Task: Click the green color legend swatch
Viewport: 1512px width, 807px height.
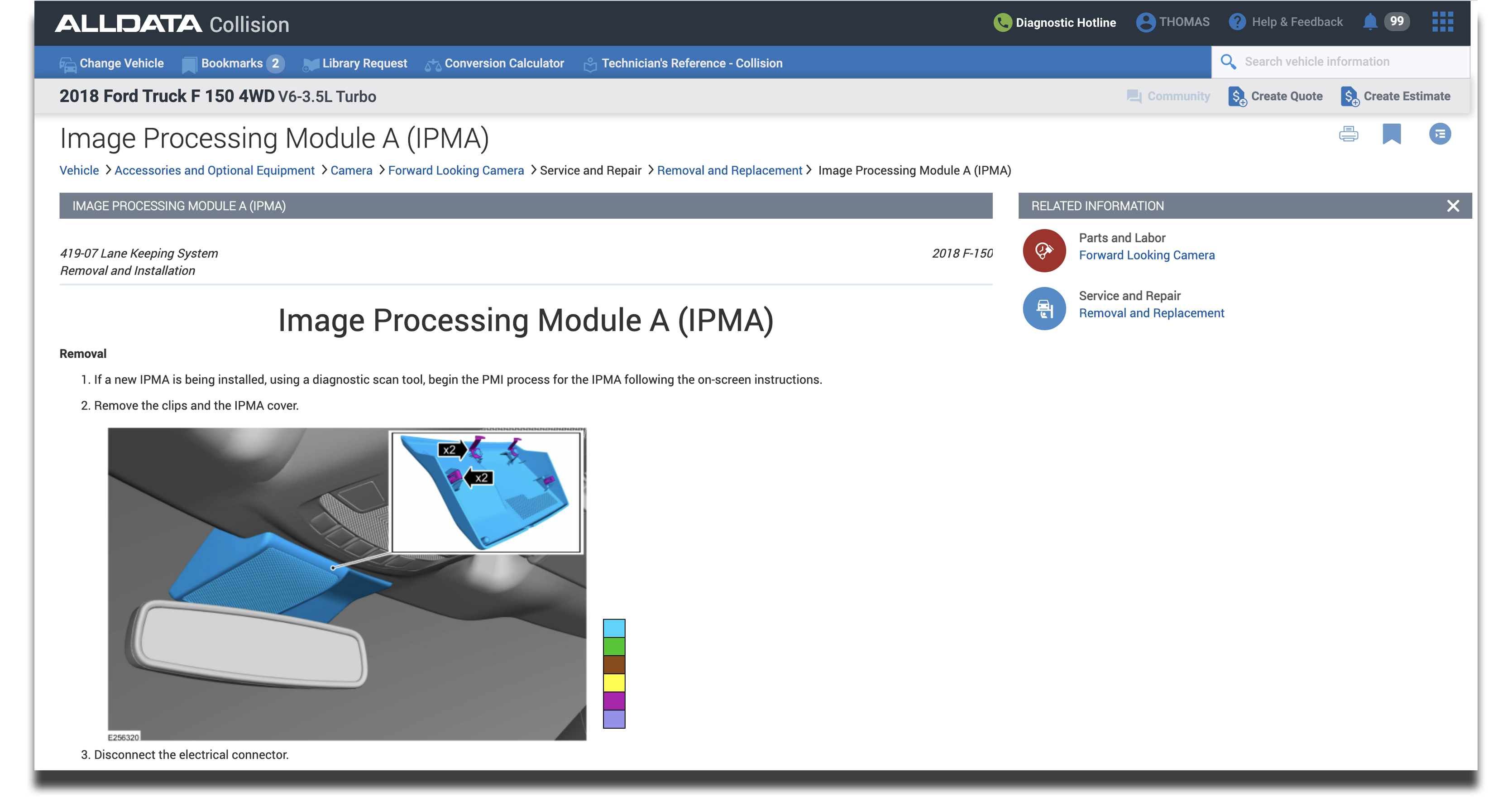Action: (614, 646)
